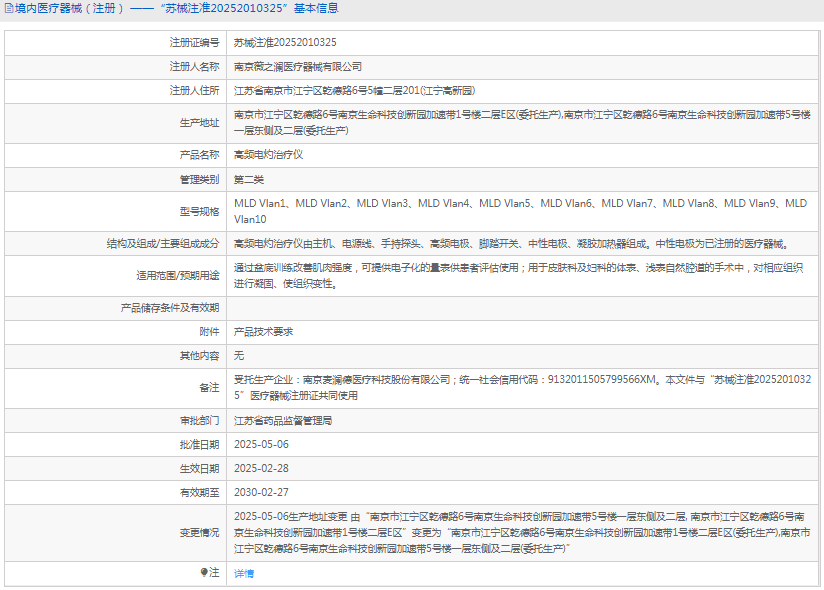824x590 pixels.
Task: Click the 生产地址 label
Action: pos(200,123)
